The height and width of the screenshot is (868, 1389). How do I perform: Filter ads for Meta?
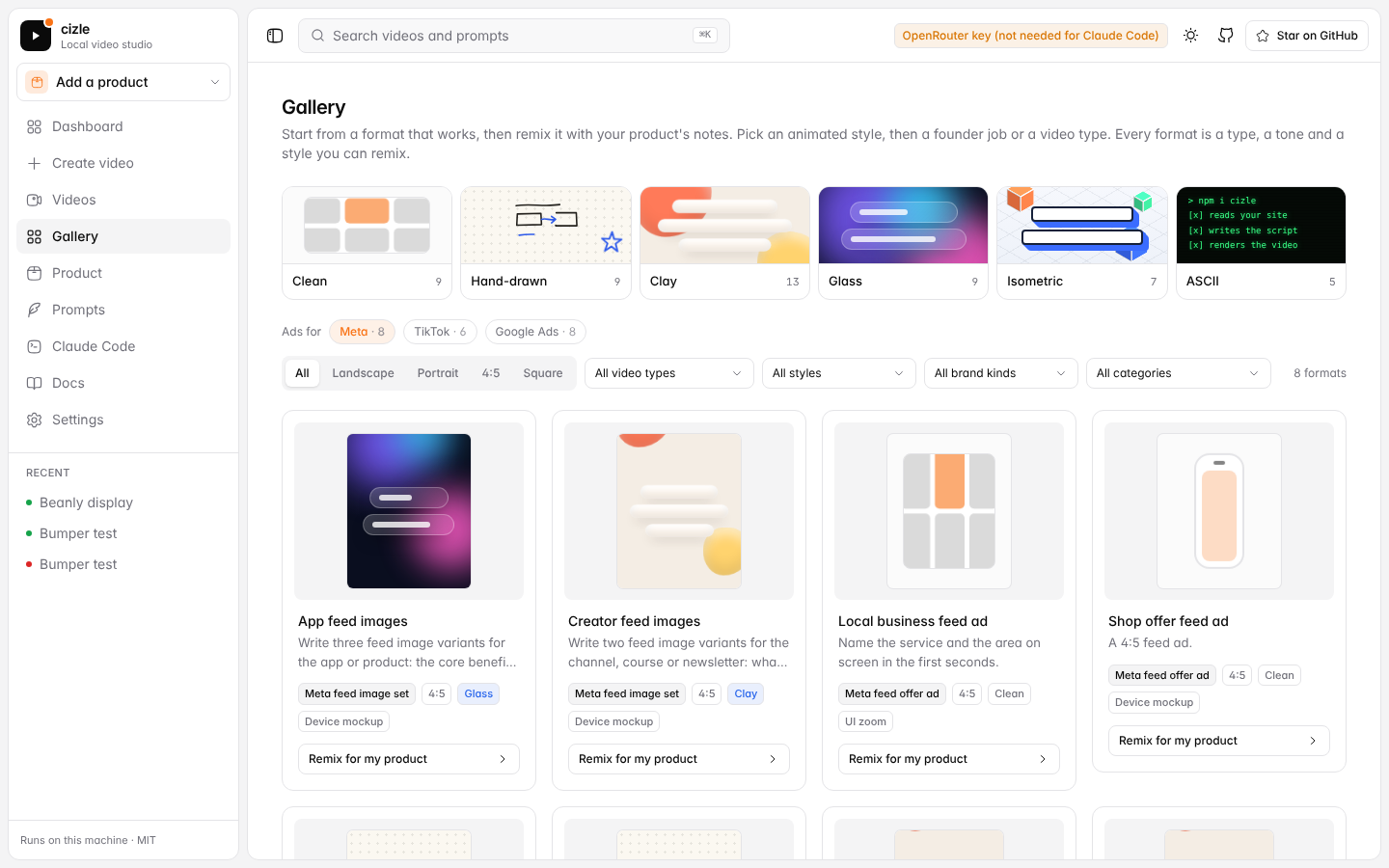point(362,332)
